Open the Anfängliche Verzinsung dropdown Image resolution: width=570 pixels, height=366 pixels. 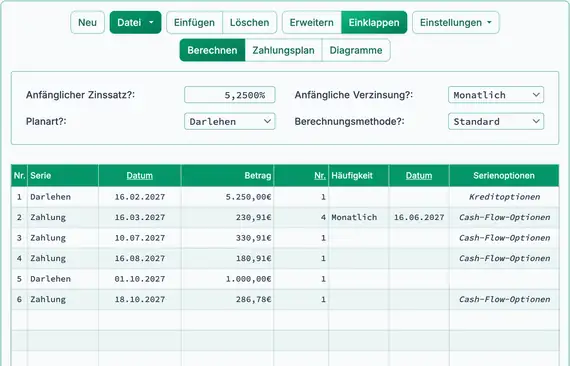coord(496,95)
